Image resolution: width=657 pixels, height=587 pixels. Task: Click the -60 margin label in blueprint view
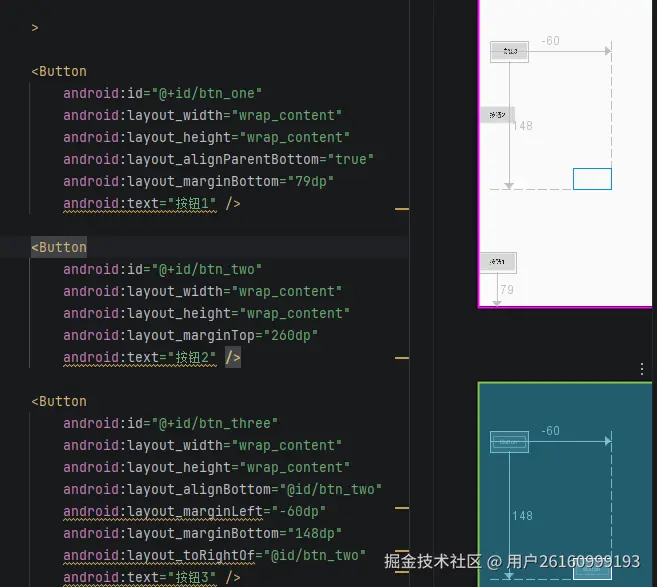[550, 431]
